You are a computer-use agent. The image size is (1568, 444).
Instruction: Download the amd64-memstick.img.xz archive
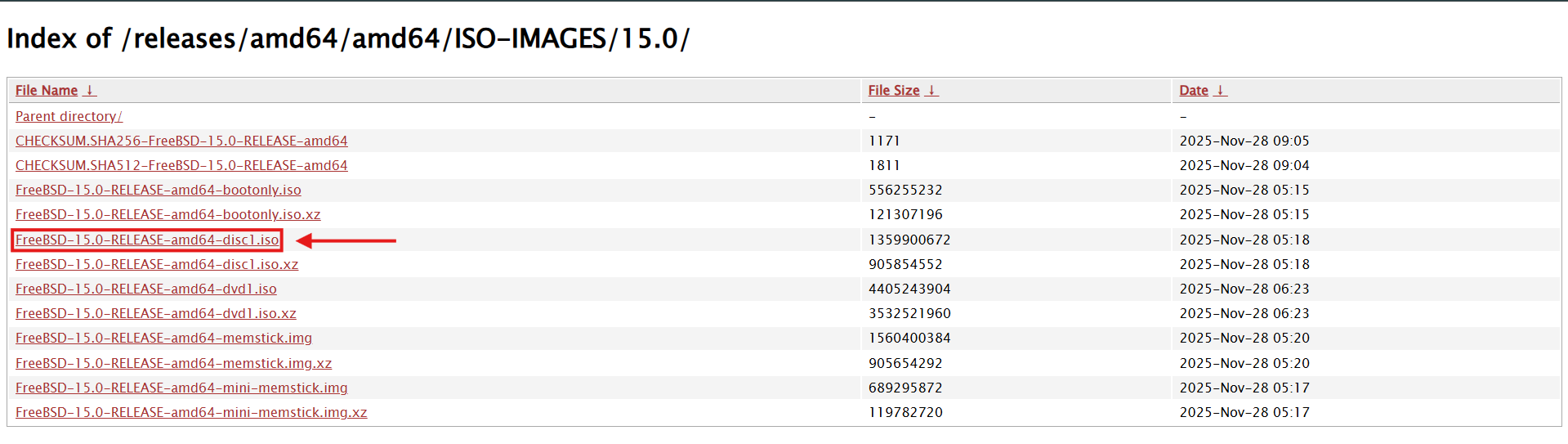[x=173, y=363]
